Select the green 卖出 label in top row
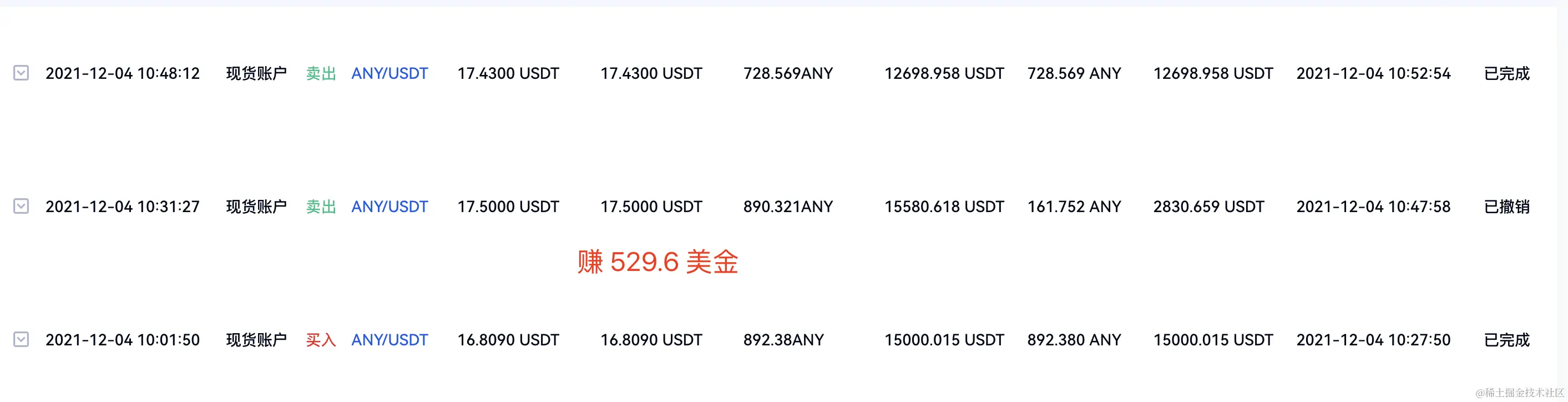The image size is (1568, 402). [320, 74]
